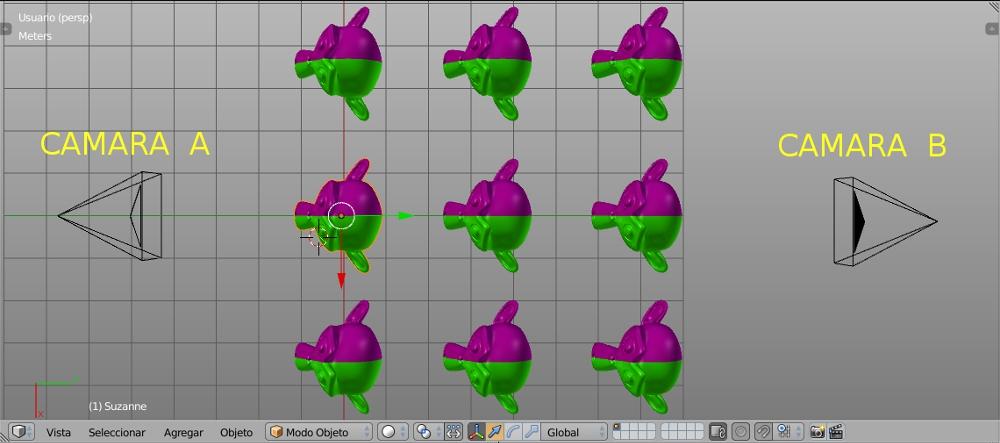The image size is (1000, 443).
Task: Open the Global transform orientation dropdown
Action: click(x=575, y=432)
